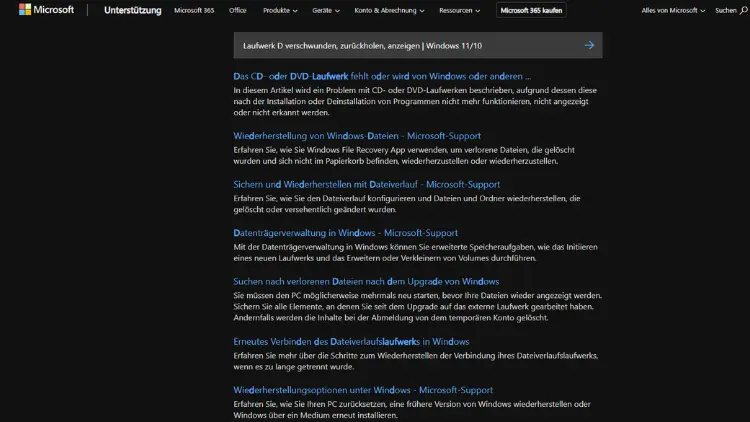Click description about 'Wiederherstellen der Verbindung'

(x=416, y=361)
